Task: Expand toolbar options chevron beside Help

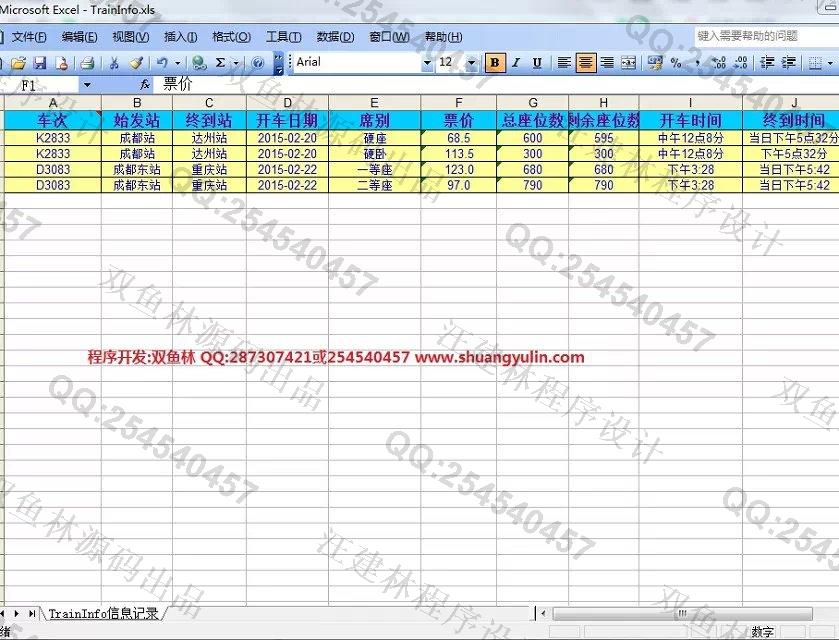Action: [x=278, y=63]
